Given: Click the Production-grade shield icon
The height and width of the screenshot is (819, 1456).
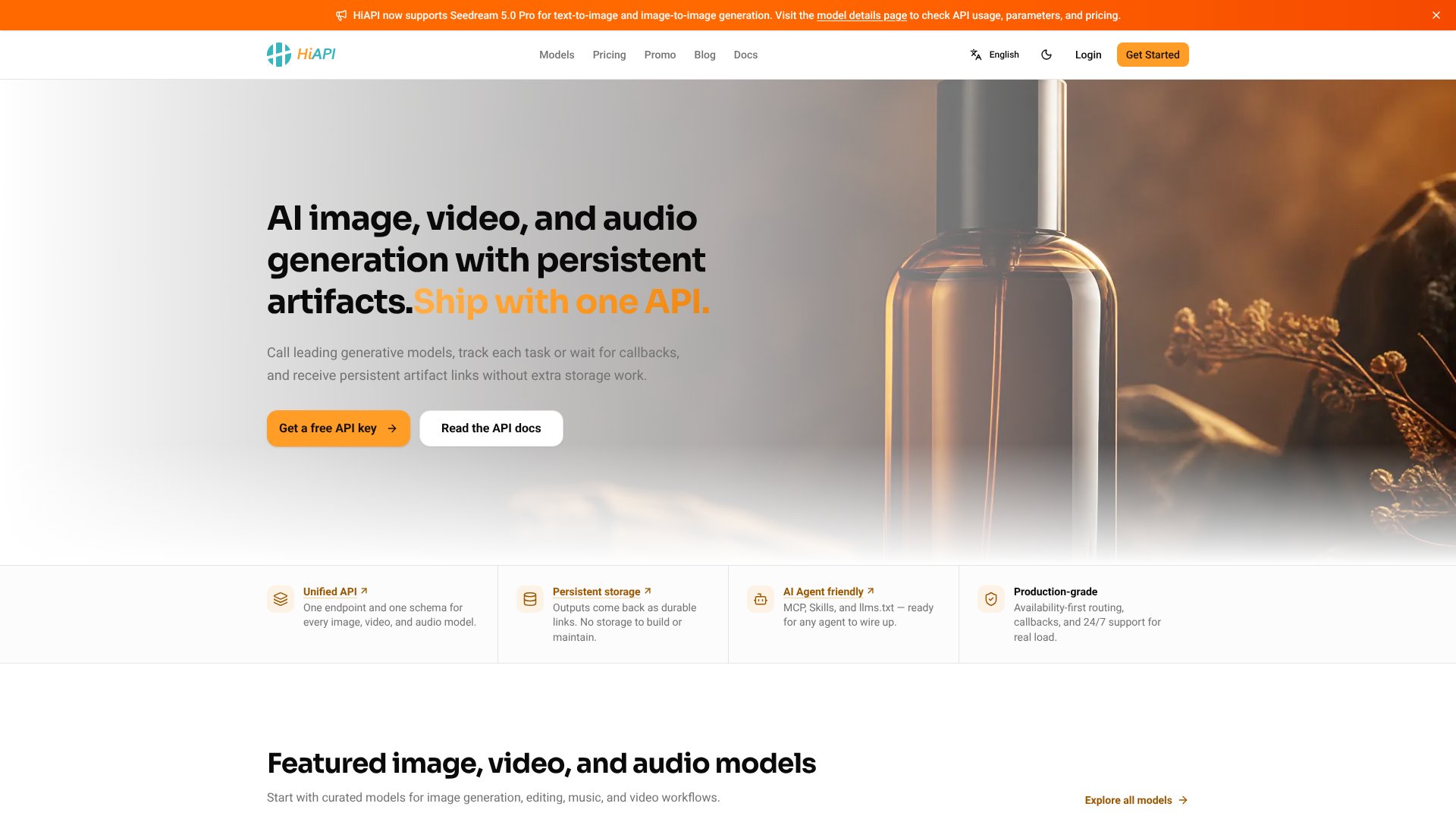Looking at the screenshot, I should point(991,599).
